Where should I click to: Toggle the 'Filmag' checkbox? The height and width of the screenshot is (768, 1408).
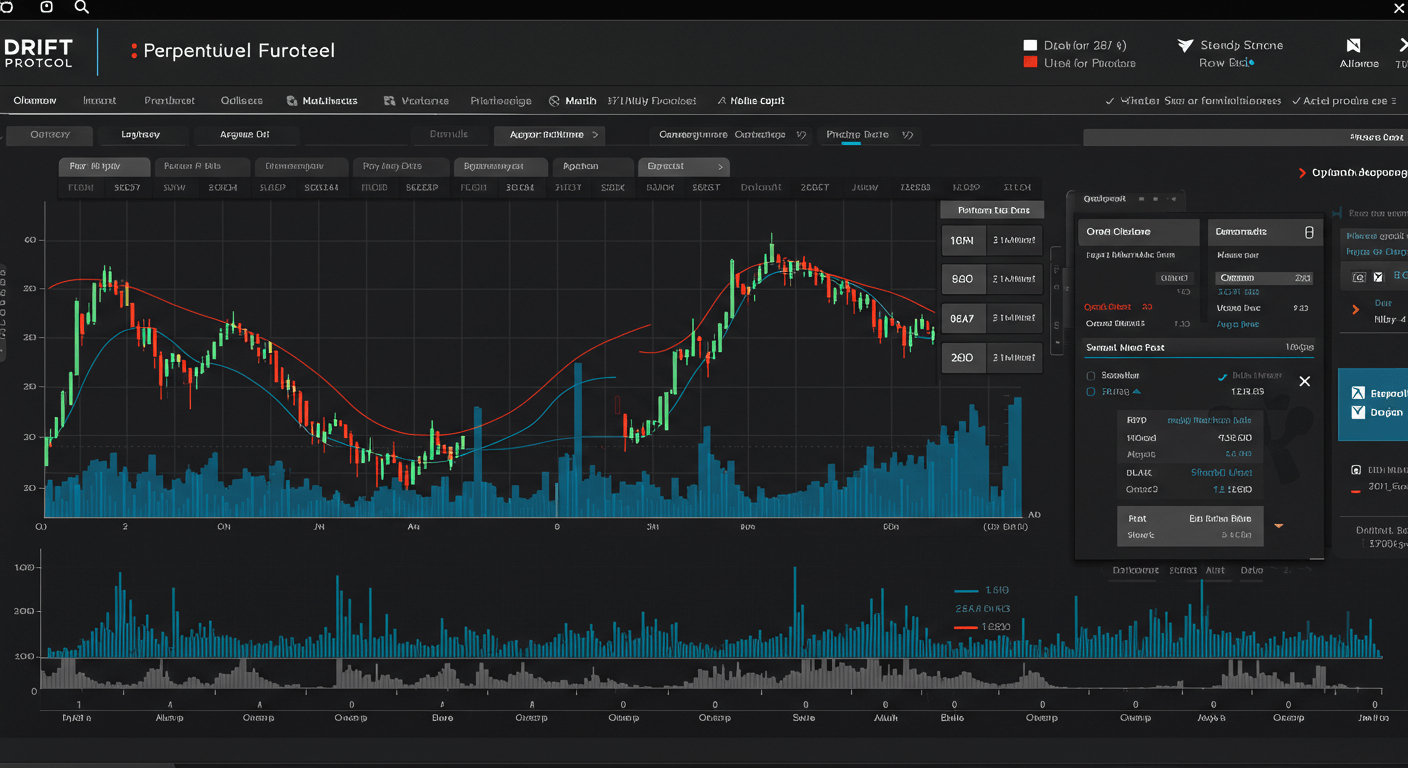tap(1091, 392)
